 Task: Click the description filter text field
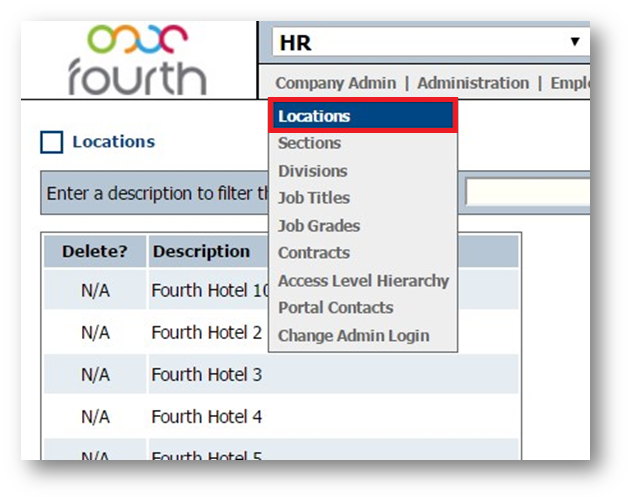click(527, 193)
